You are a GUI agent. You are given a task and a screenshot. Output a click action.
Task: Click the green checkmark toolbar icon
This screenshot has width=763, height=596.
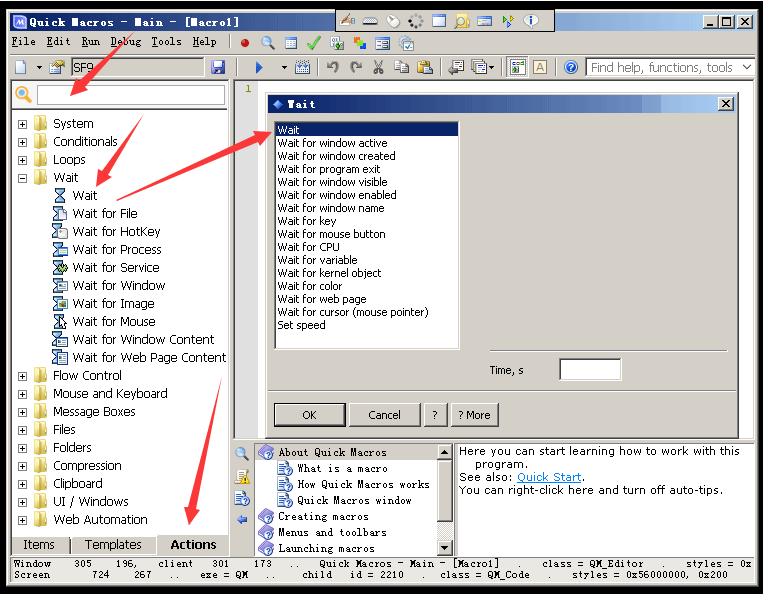point(314,42)
